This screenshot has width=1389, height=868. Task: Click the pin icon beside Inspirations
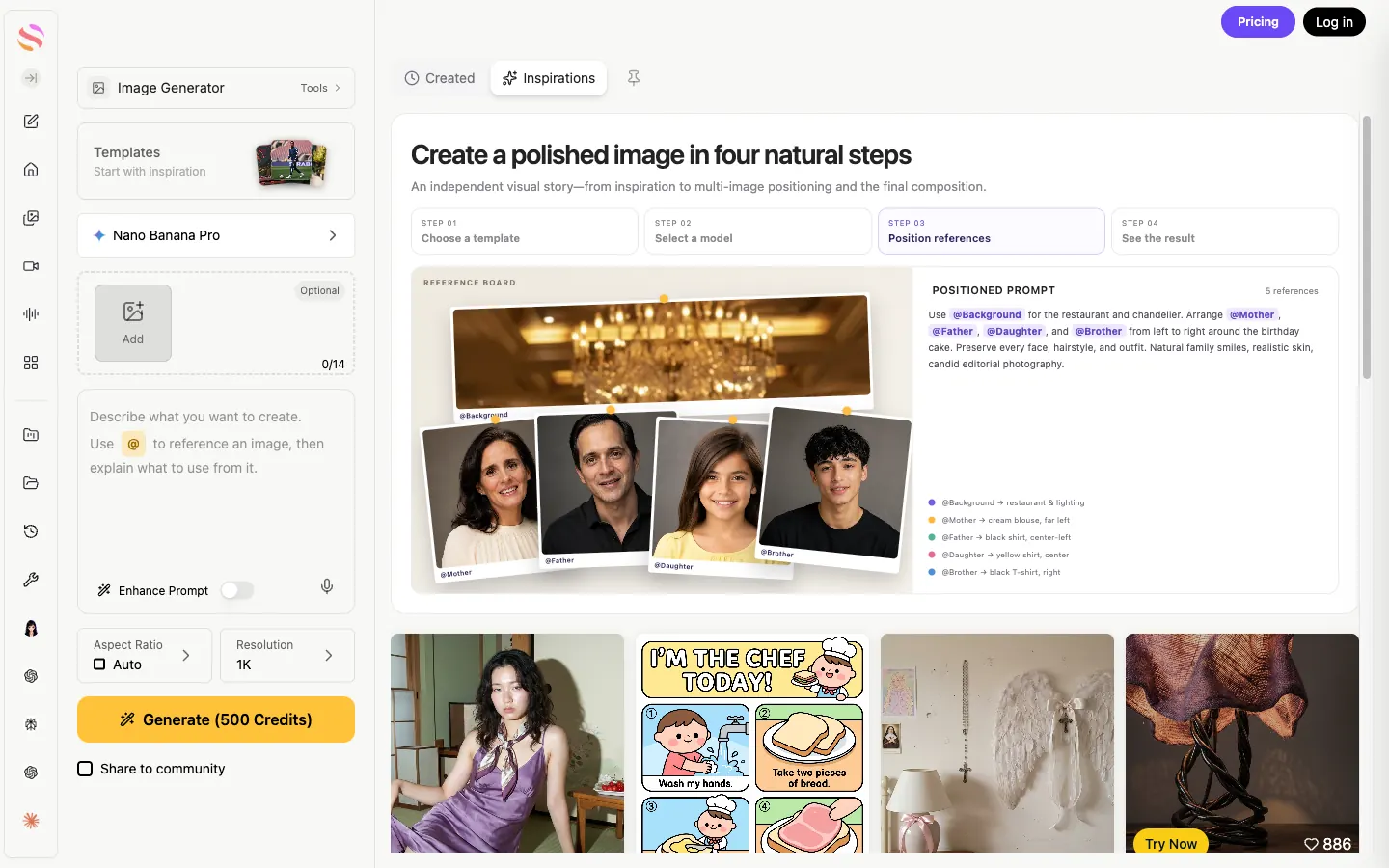point(634,78)
